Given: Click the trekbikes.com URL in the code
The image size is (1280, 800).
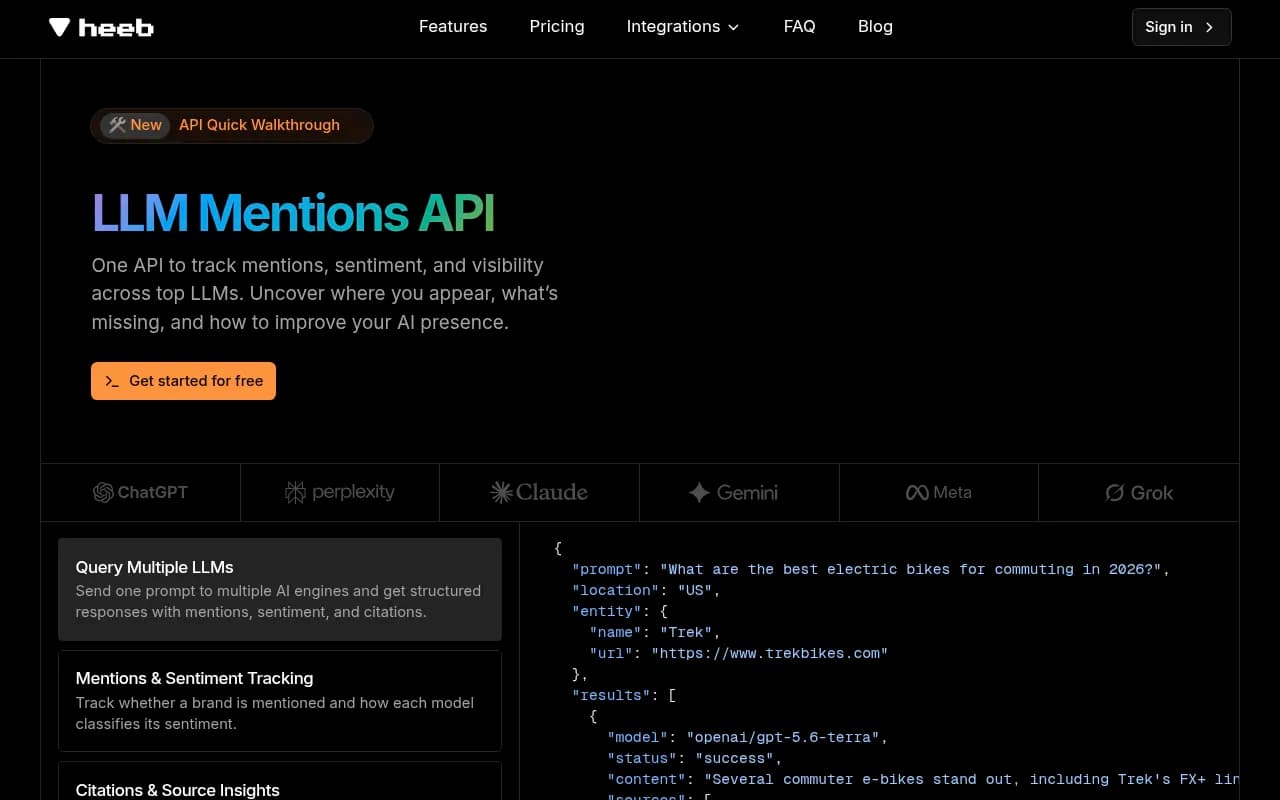Looking at the screenshot, I should coord(769,653).
